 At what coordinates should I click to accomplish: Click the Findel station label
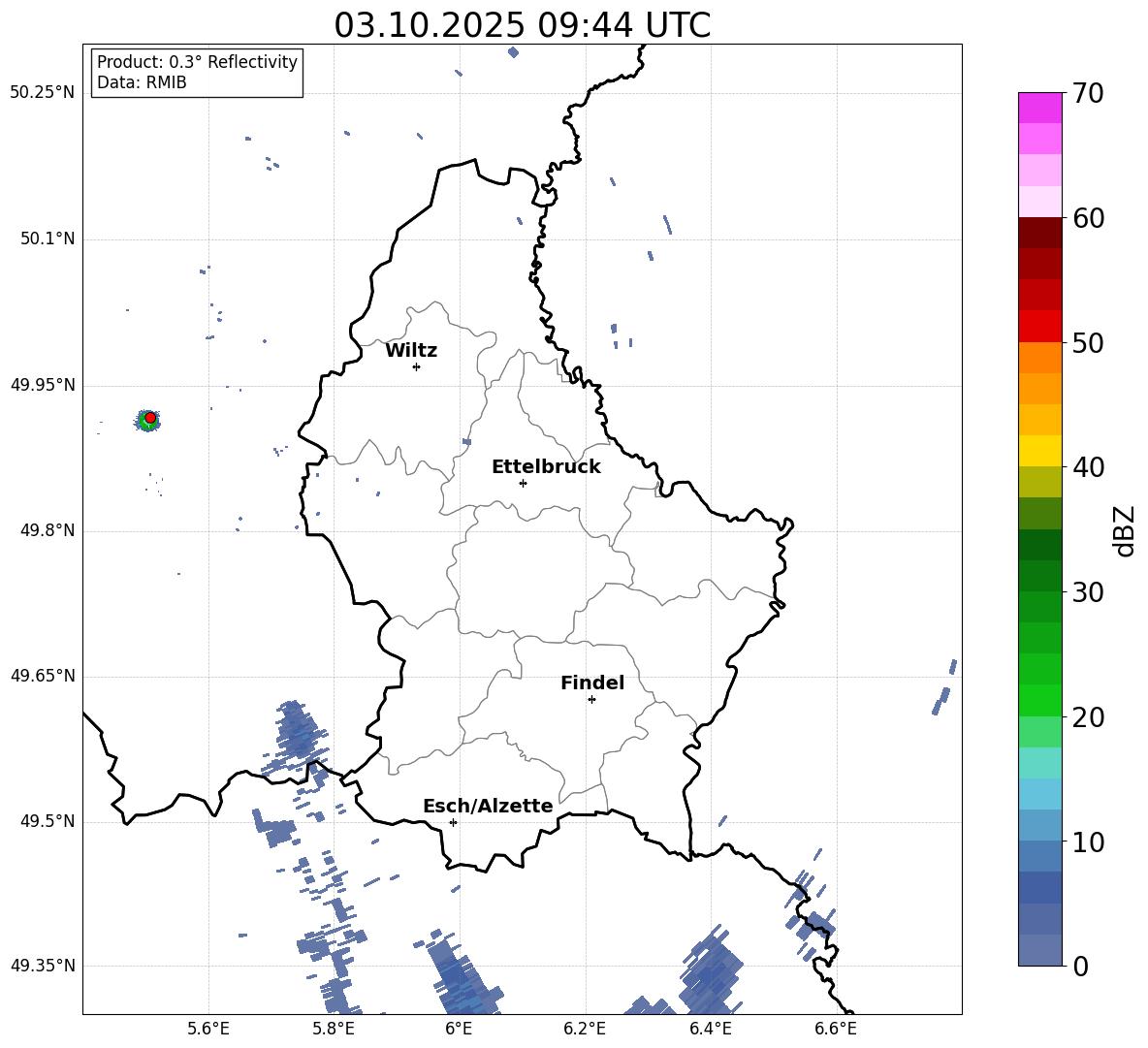click(592, 683)
